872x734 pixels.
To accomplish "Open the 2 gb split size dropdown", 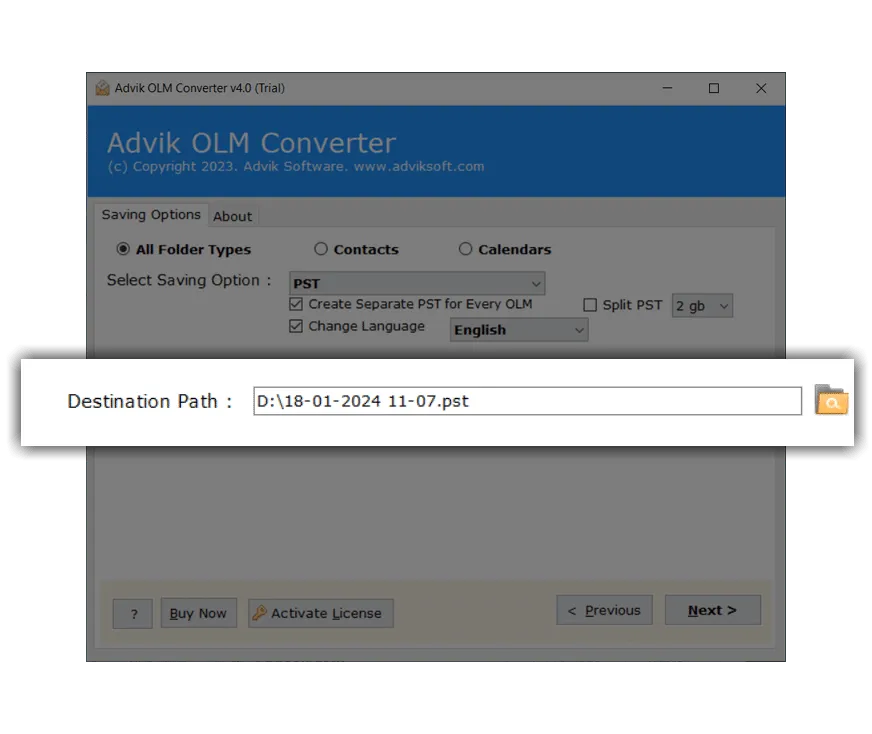I will click(x=702, y=305).
